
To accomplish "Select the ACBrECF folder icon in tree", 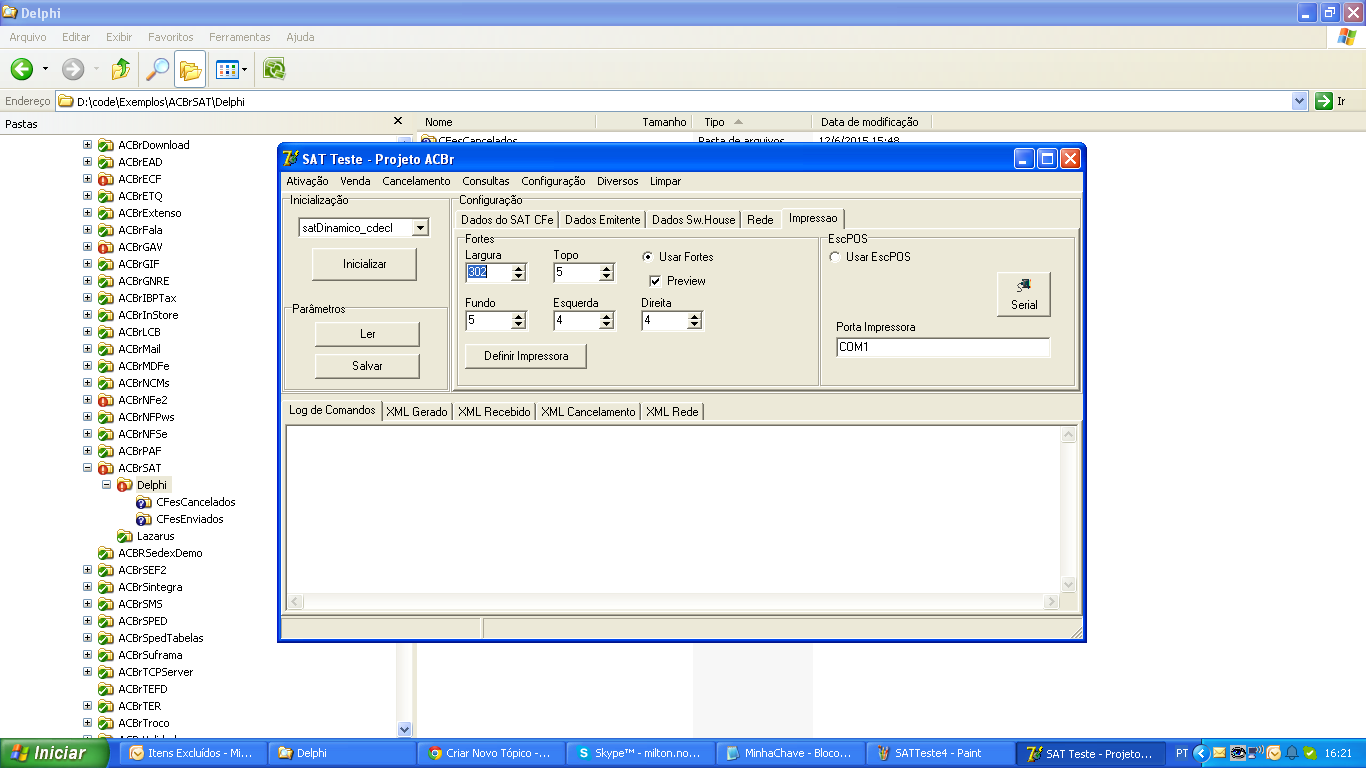I will pos(105,179).
